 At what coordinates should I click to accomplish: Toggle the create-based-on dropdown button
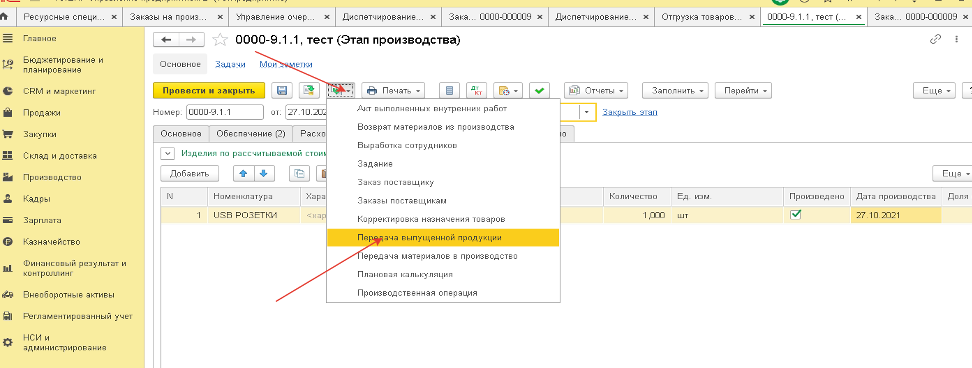pos(341,90)
